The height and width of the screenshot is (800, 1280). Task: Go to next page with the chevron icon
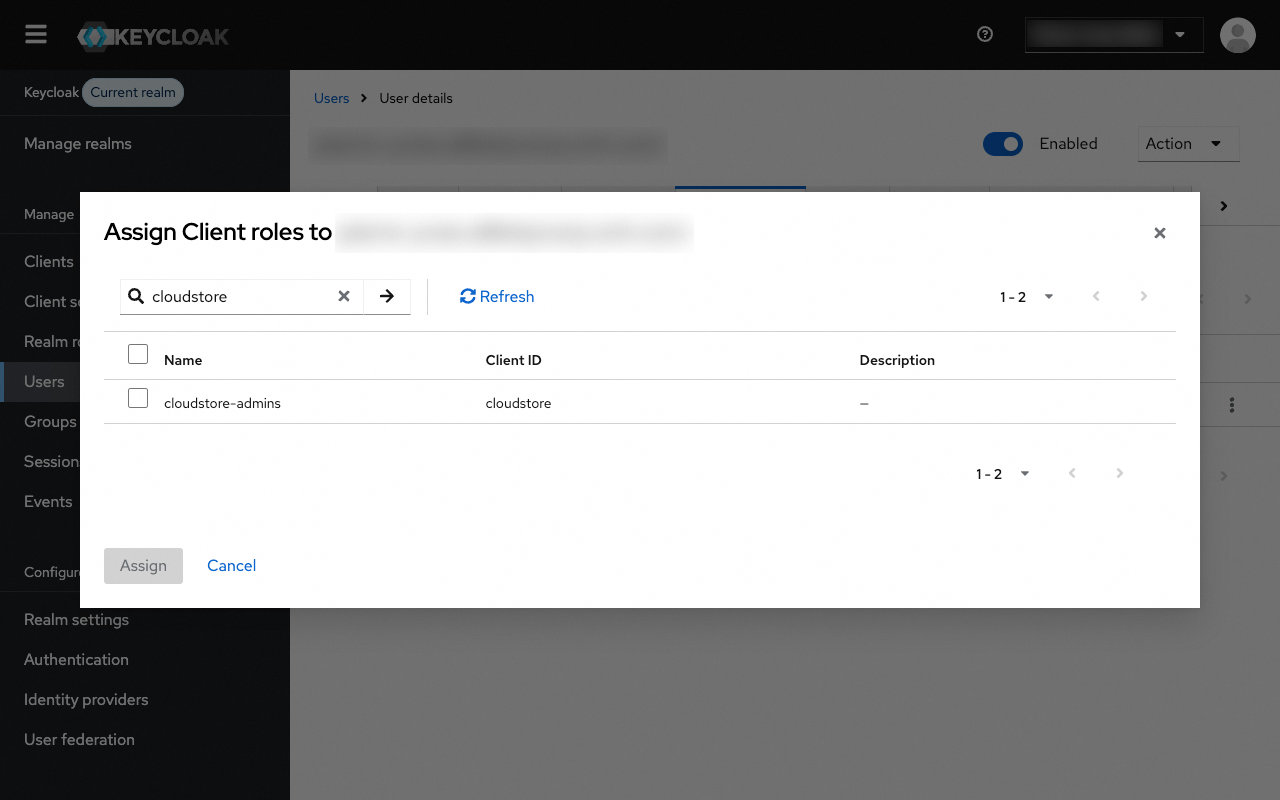click(x=1144, y=296)
